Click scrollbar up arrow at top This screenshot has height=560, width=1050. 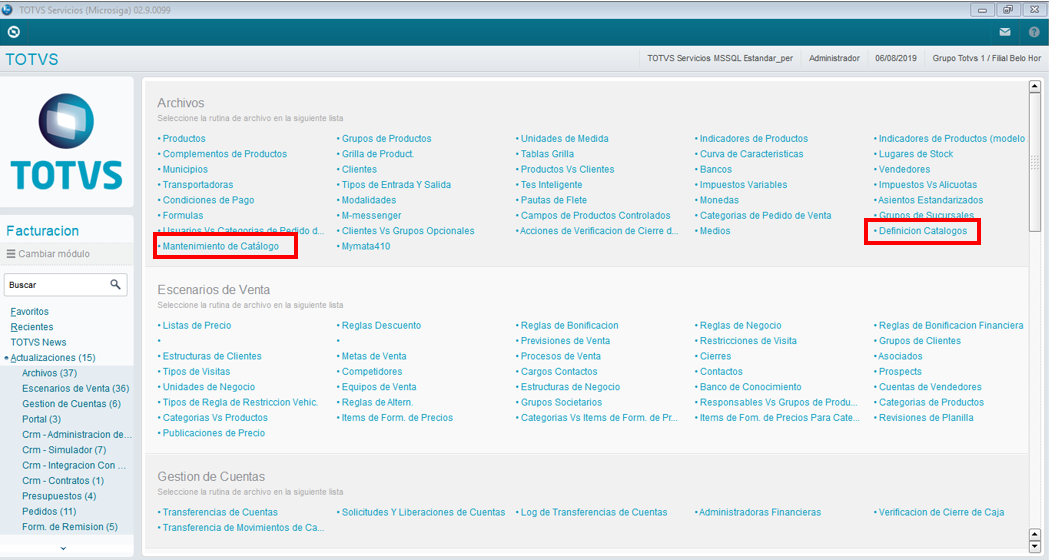pyautogui.click(x=1035, y=86)
